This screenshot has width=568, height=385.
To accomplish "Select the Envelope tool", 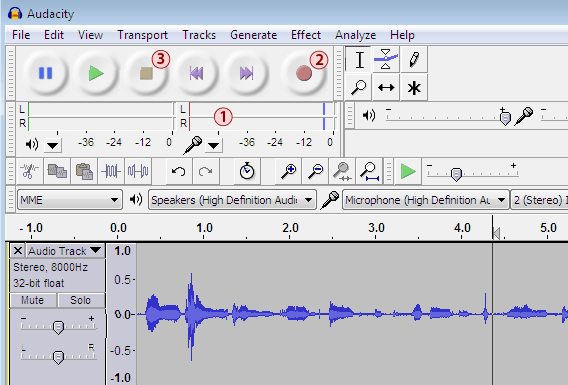I will tap(386, 59).
